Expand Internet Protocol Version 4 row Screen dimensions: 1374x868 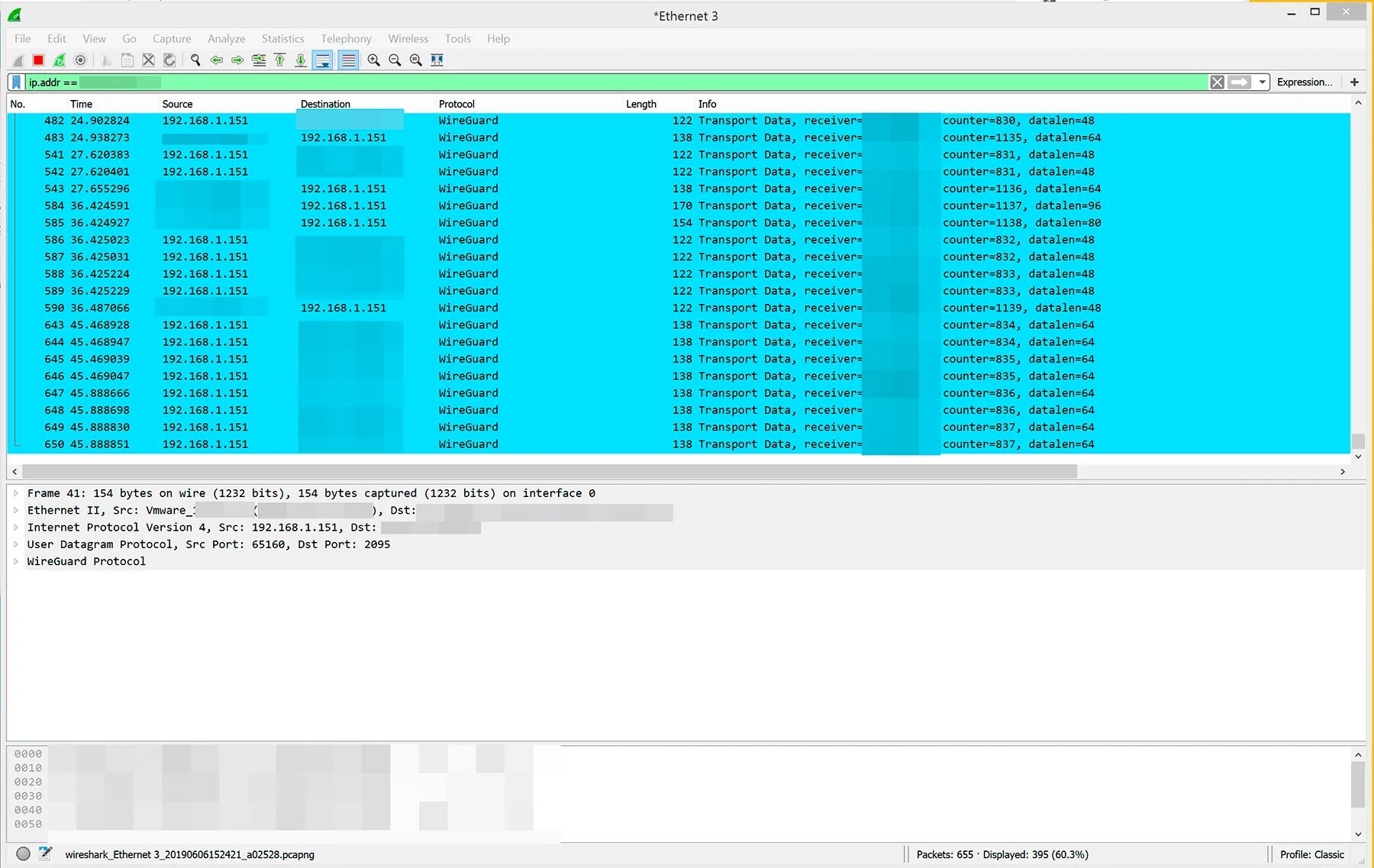point(15,528)
